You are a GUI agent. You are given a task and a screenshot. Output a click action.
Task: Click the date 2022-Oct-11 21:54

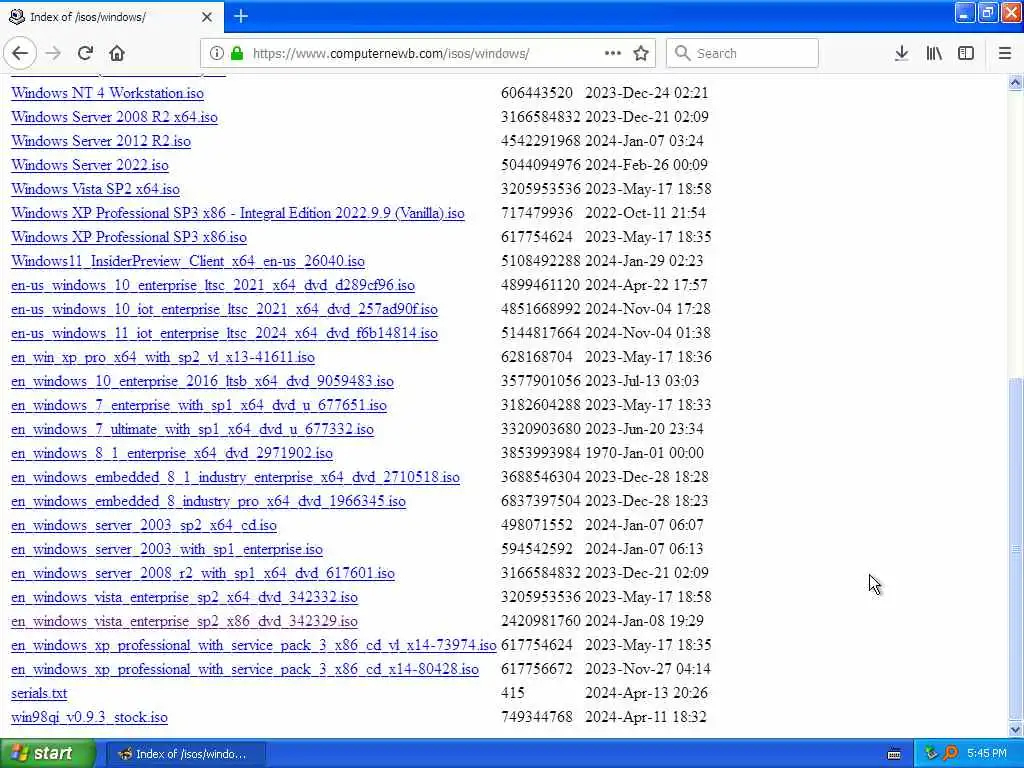pyautogui.click(x=645, y=213)
